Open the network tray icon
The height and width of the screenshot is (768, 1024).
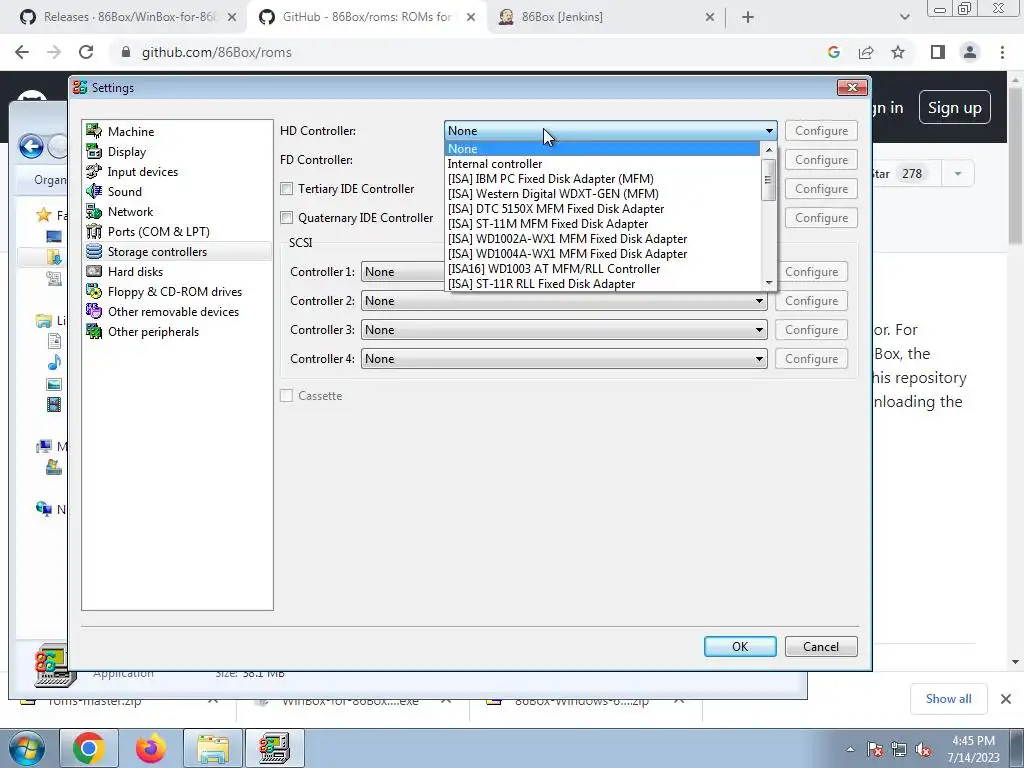(x=899, y=750)
